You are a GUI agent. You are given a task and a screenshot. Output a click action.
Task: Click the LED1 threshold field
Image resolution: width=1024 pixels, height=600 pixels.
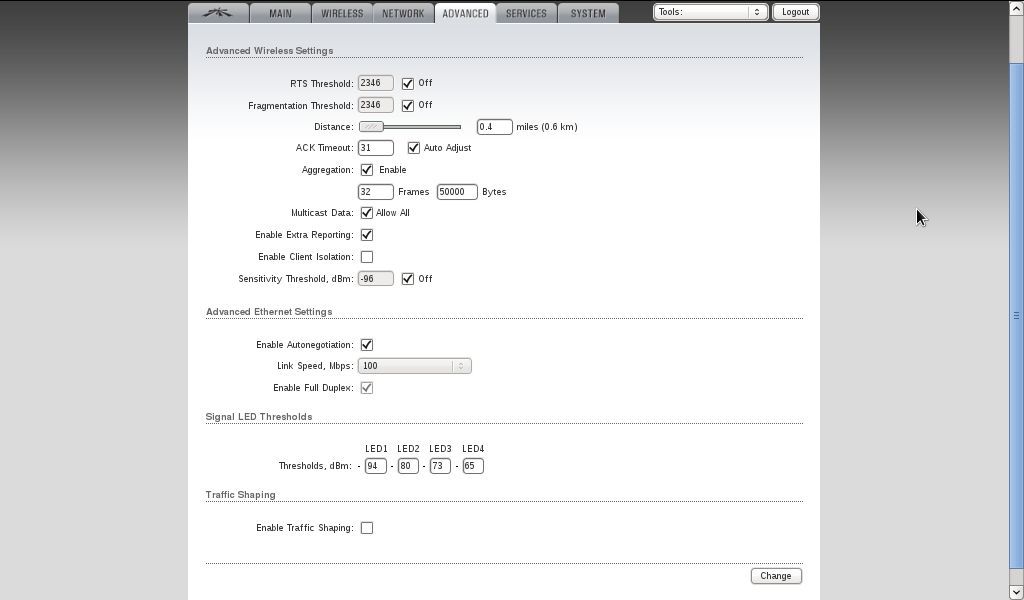376,466
